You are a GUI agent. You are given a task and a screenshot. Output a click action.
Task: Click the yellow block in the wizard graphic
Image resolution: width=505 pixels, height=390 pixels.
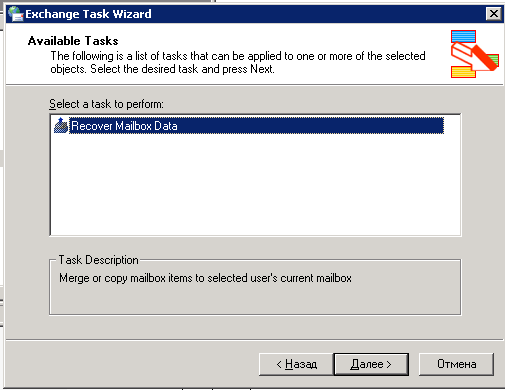(463, 72)
